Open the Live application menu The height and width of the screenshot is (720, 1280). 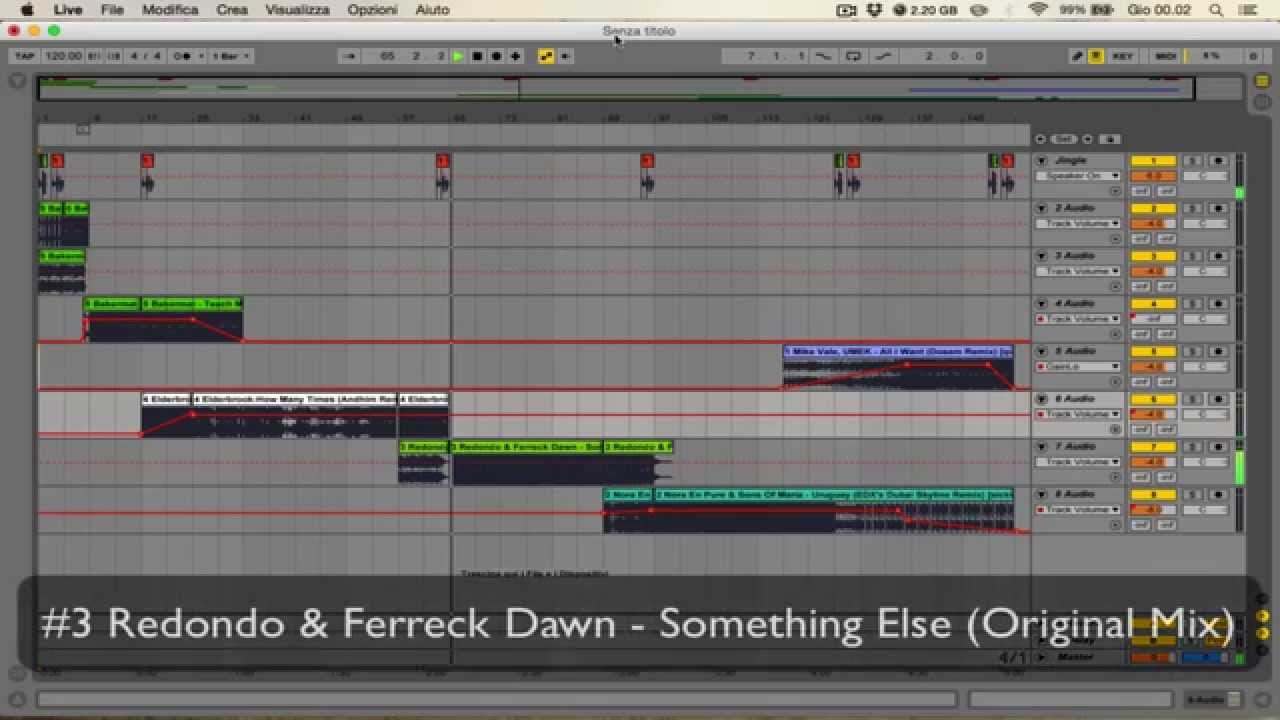coord(68,9)
